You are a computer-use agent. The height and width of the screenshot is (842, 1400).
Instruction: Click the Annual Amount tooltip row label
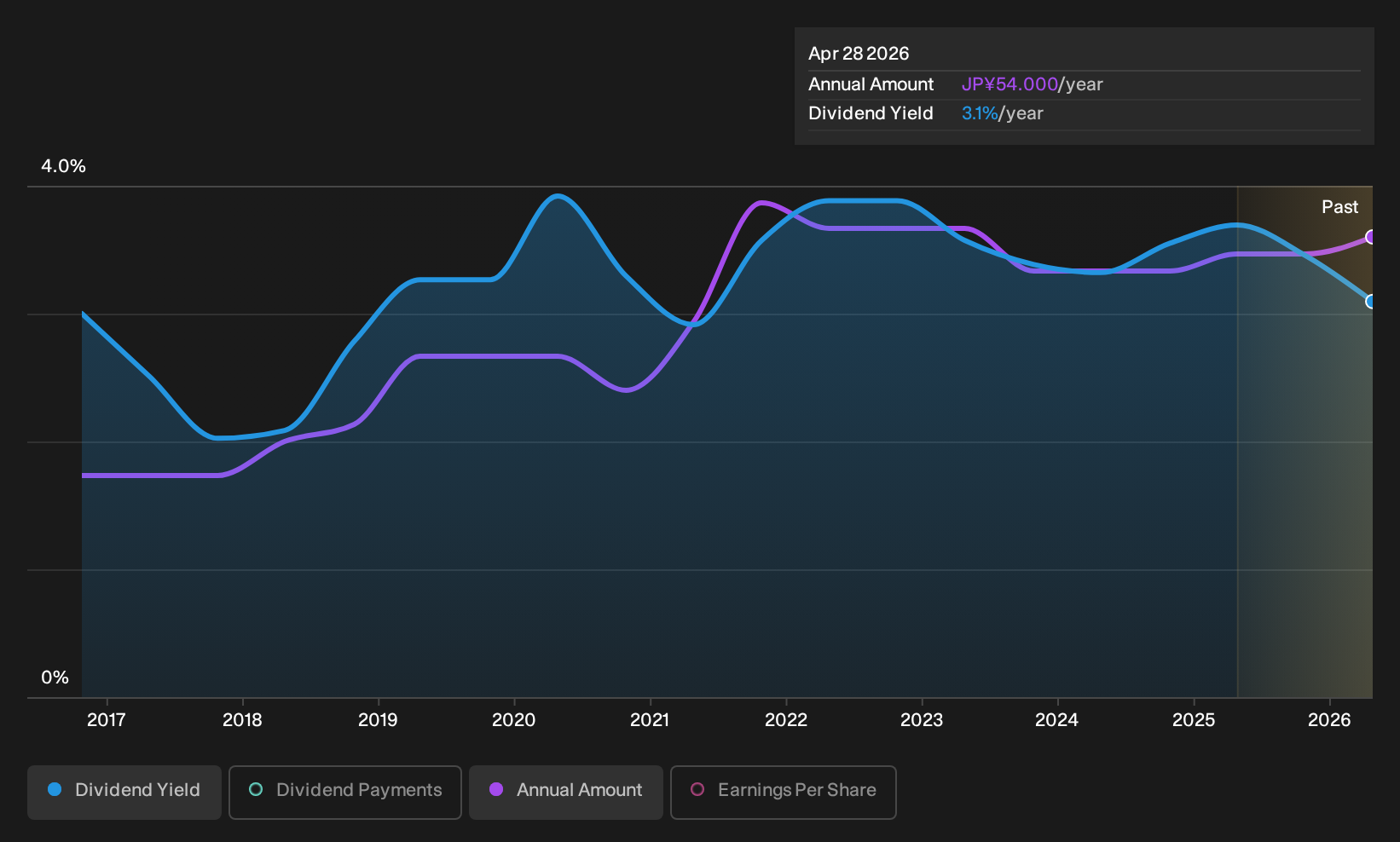871,84
